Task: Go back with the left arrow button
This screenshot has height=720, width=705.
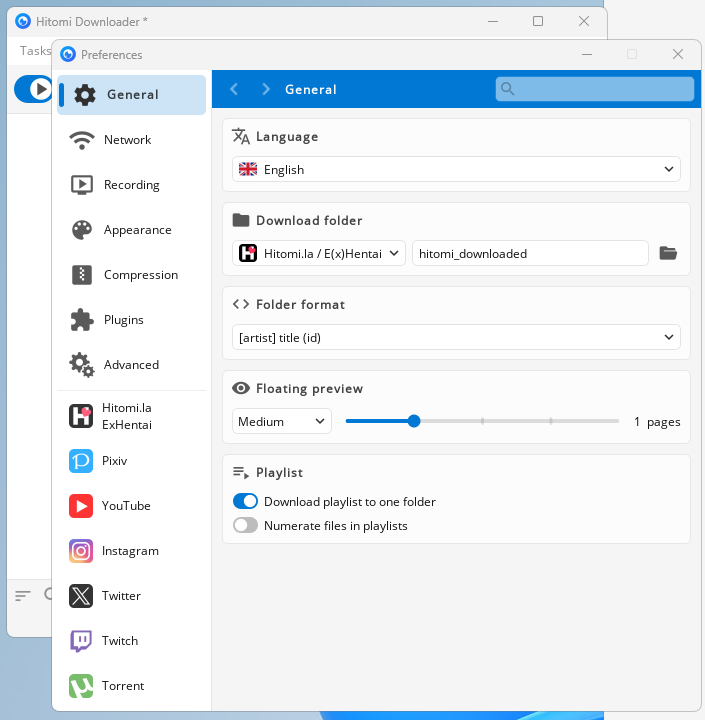Action: 234,89
